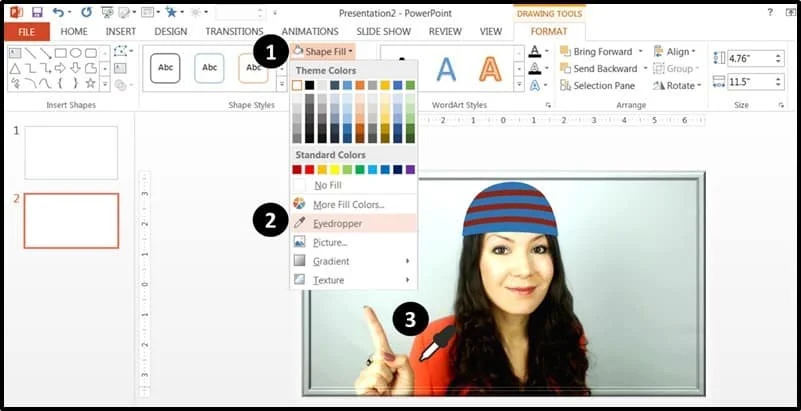Click the blue WordArt style A
Viewport: 801px width, 411px height.
point(446,69)
